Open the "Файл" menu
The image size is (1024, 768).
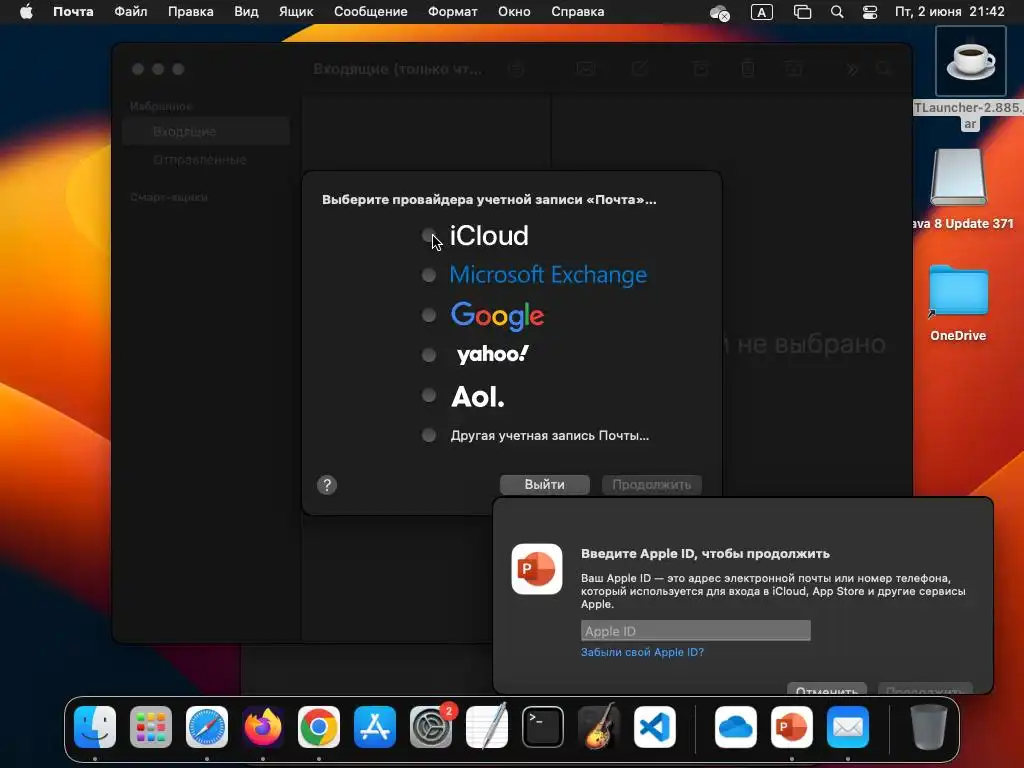(x=131, y=12)
